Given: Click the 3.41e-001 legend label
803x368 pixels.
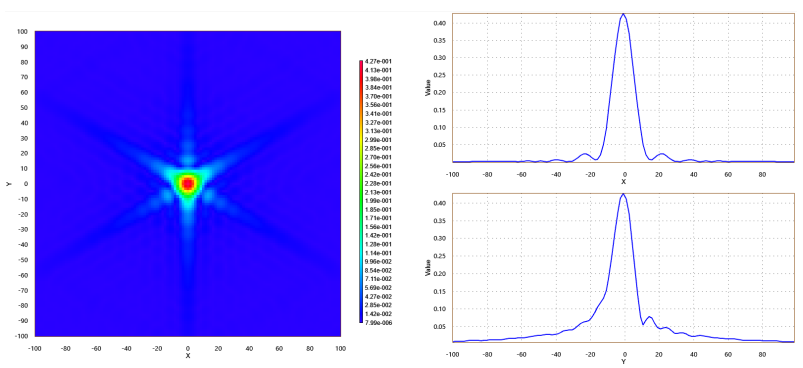Looking at the screenshot, I should click(378, 114).
